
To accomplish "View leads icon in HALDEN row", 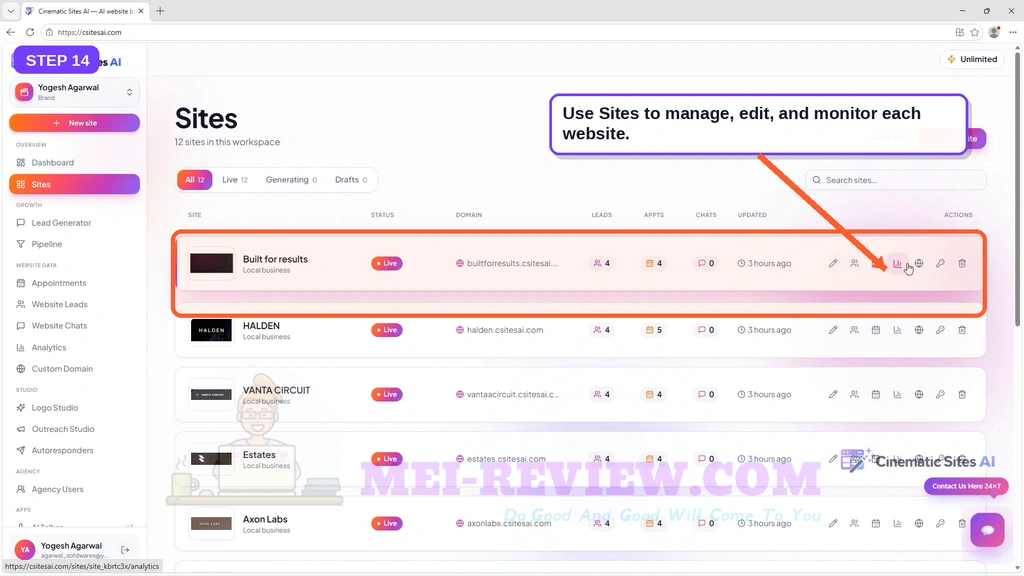I will click(x=854, y=330).
